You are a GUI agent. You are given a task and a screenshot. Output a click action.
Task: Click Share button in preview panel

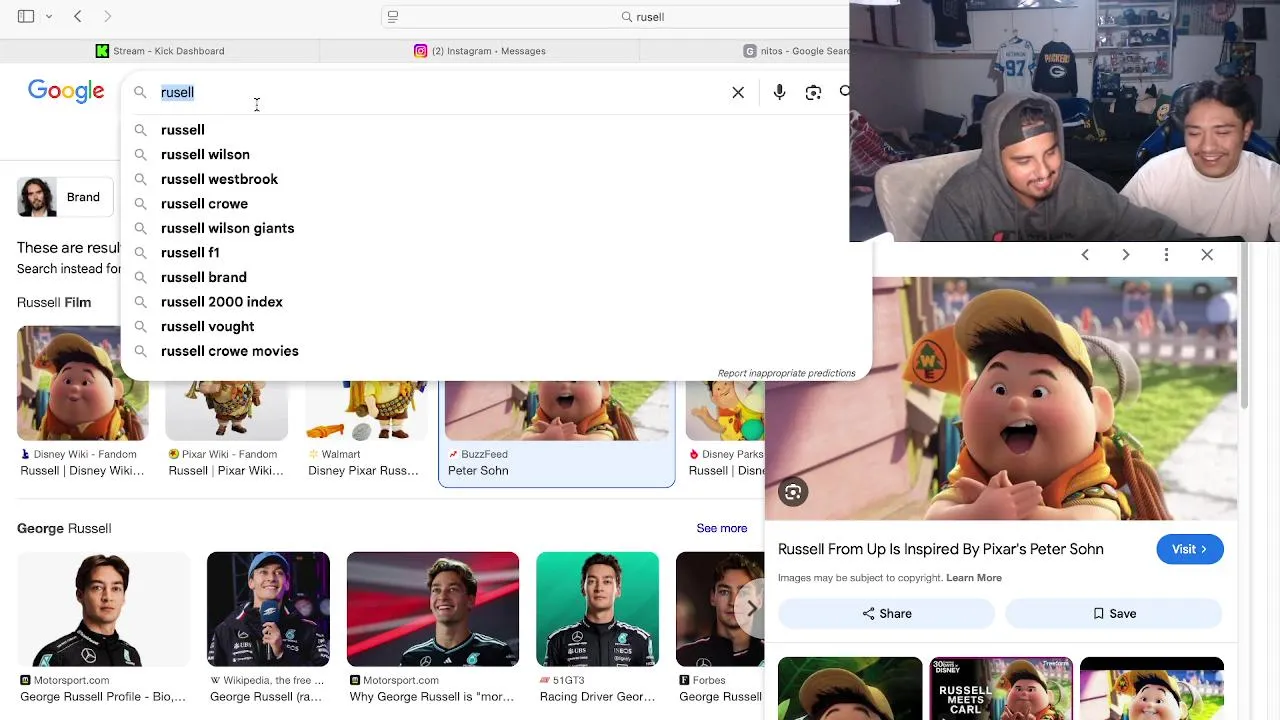point(887,614)
